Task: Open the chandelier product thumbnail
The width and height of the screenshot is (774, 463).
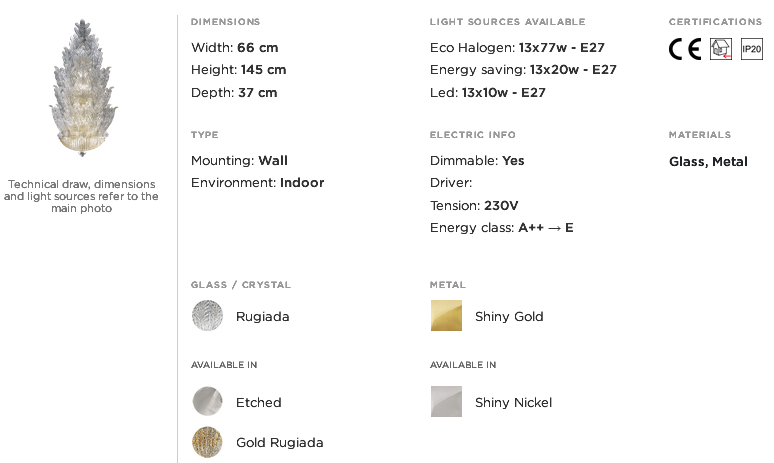Action: click(x=82, y=88)
